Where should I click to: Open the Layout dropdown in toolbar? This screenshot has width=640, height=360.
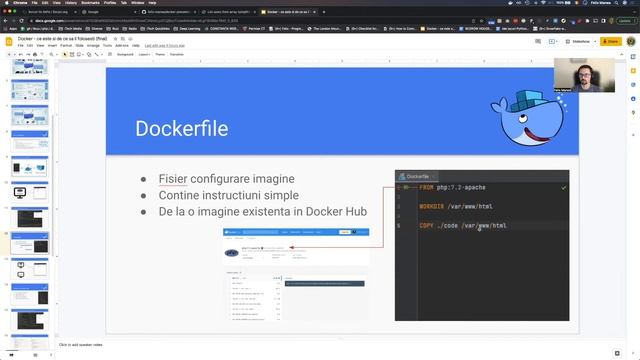pyautogui.click(x=144, y=54)
